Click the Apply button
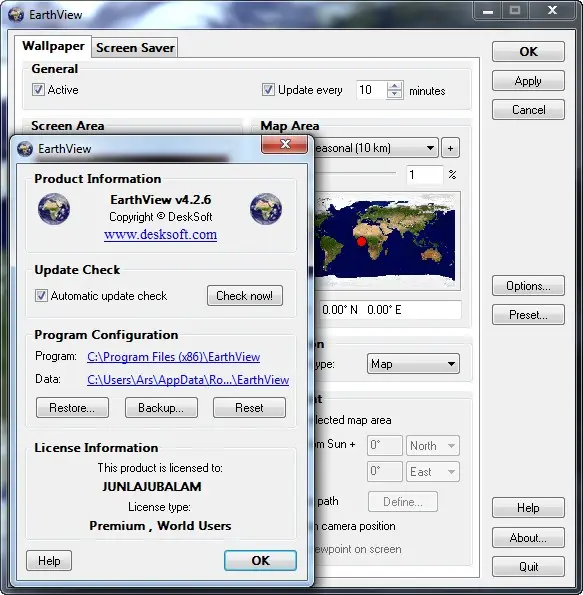 click(528, 81)
